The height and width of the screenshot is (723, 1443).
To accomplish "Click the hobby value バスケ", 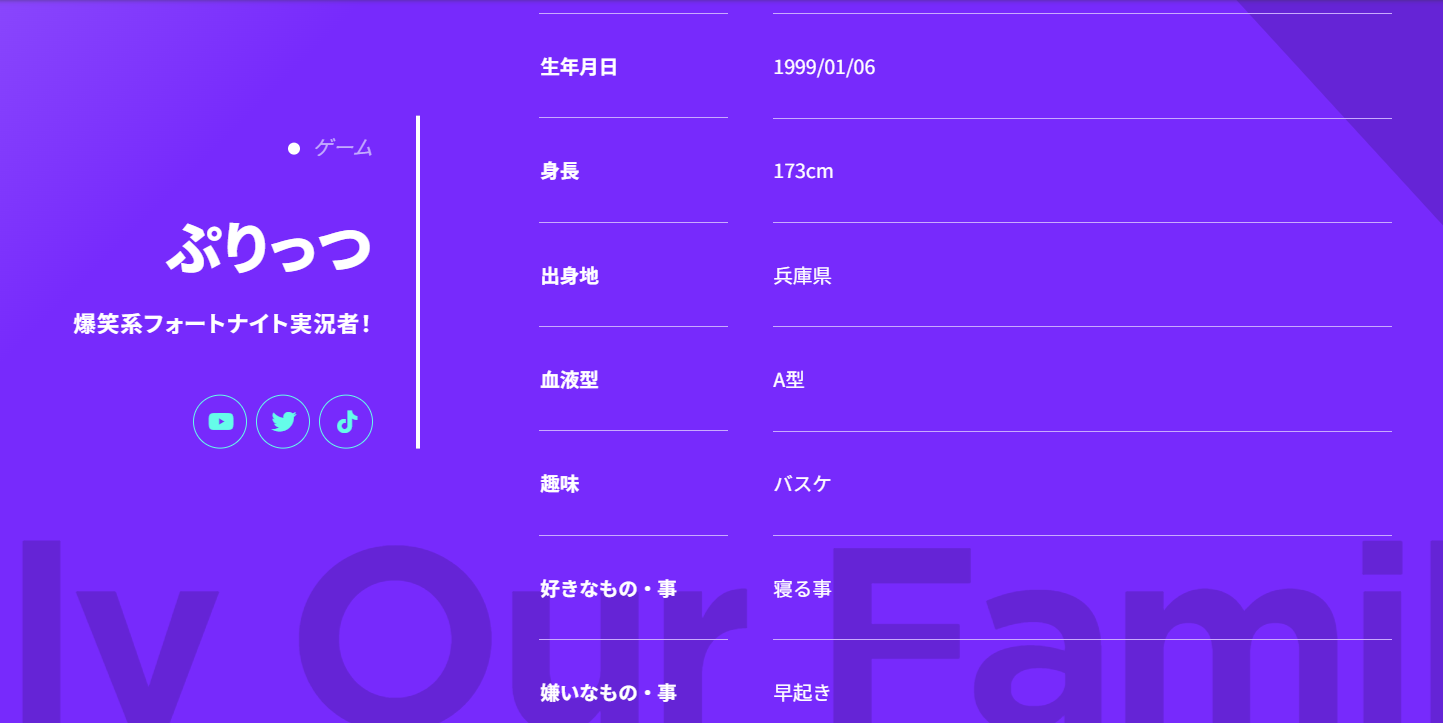I will 802,484.
